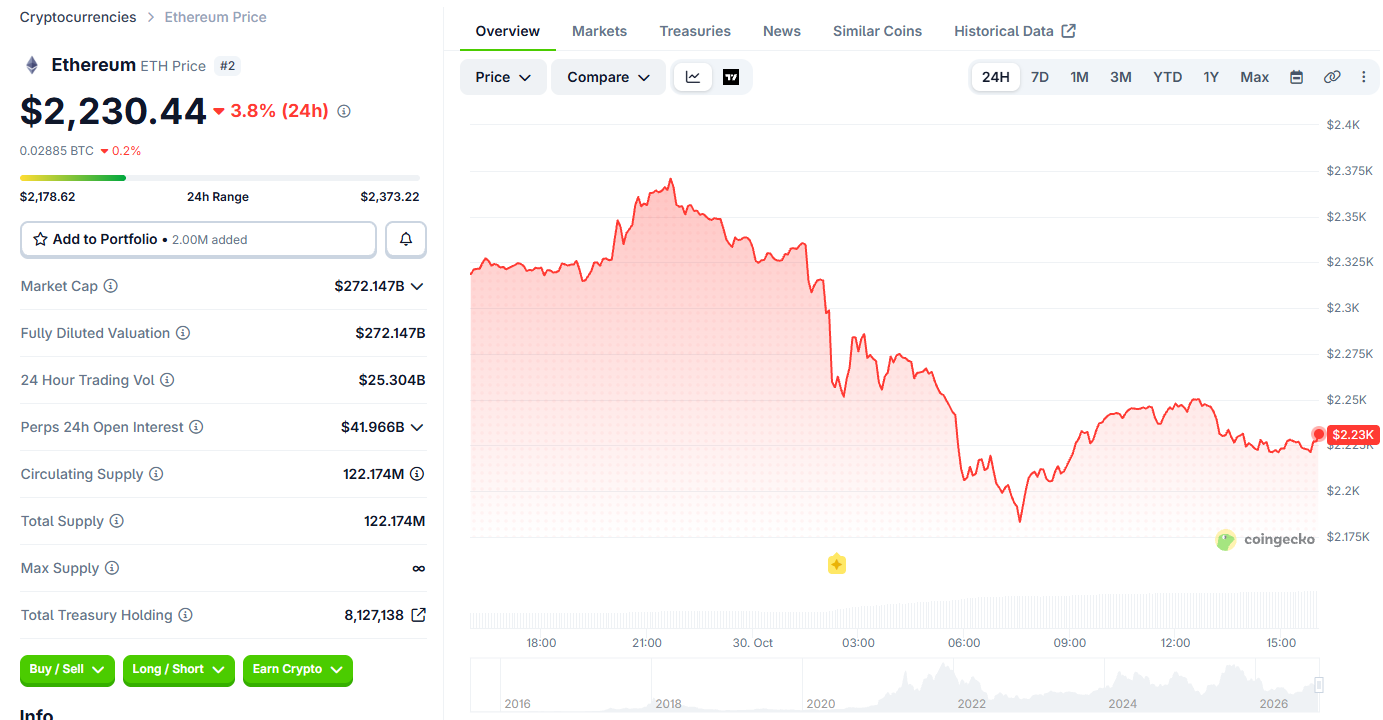The image size is (1383, 720).
Task: Open 24 Hour Trading Vol info icon
Action: (167, 380)
